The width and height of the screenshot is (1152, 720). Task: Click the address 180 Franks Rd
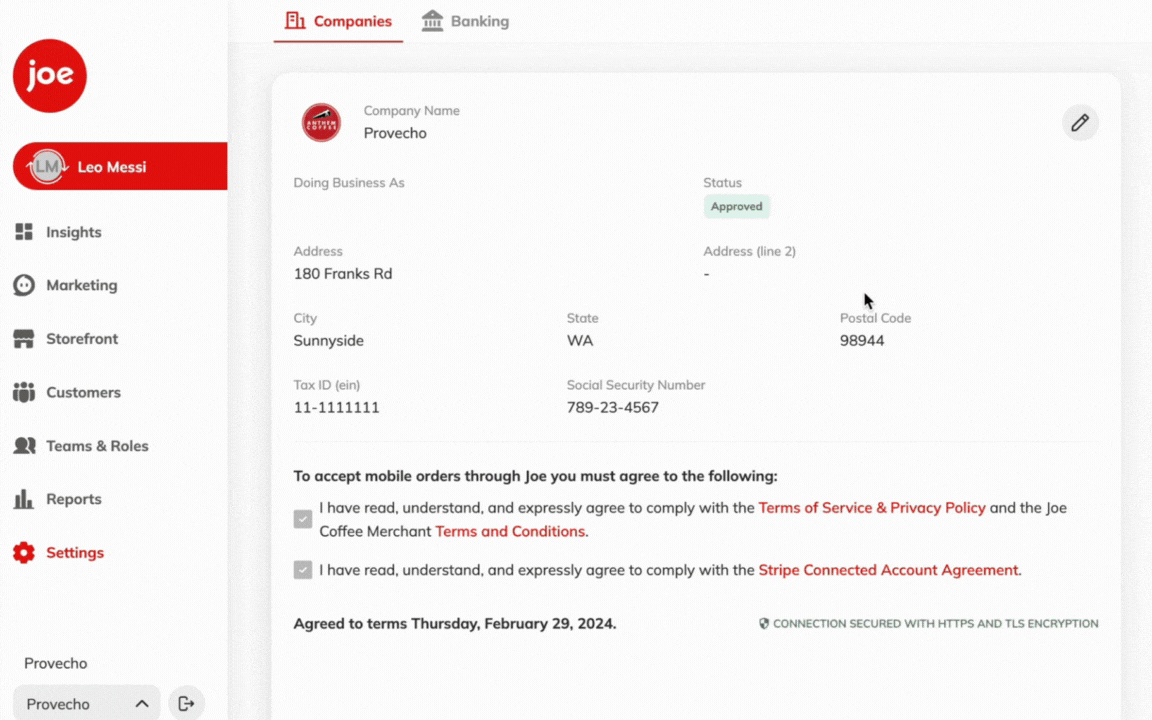(x=343, y=274)
